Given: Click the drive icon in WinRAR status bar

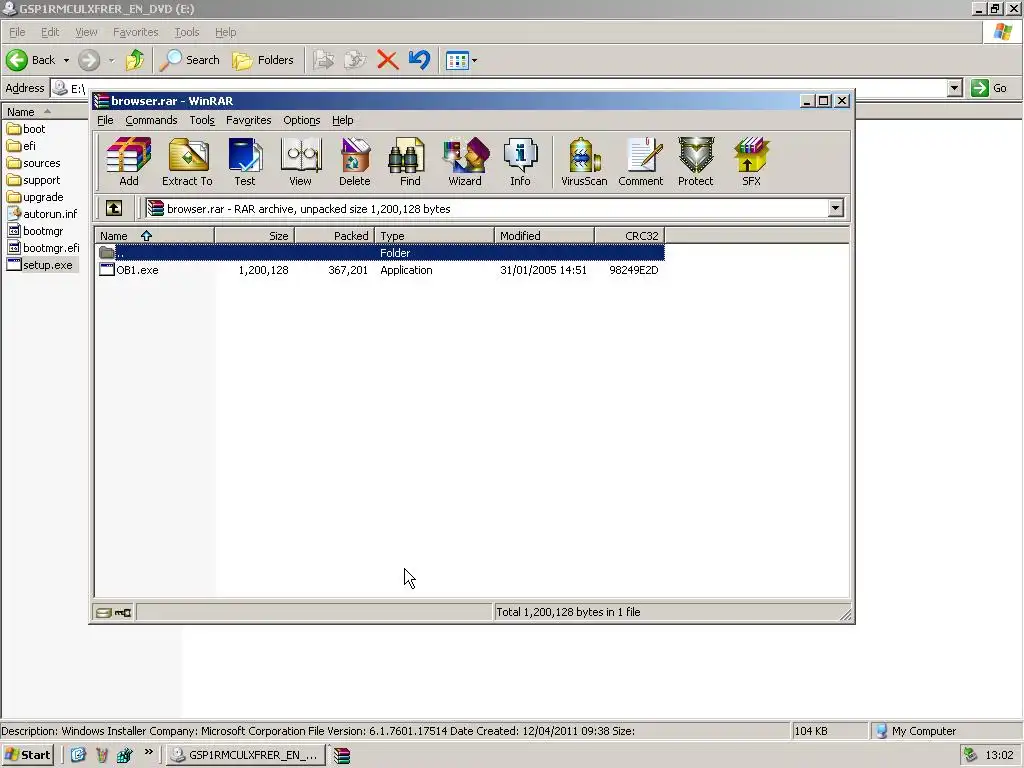Looking at the screenshot, I should click(104, 613).
